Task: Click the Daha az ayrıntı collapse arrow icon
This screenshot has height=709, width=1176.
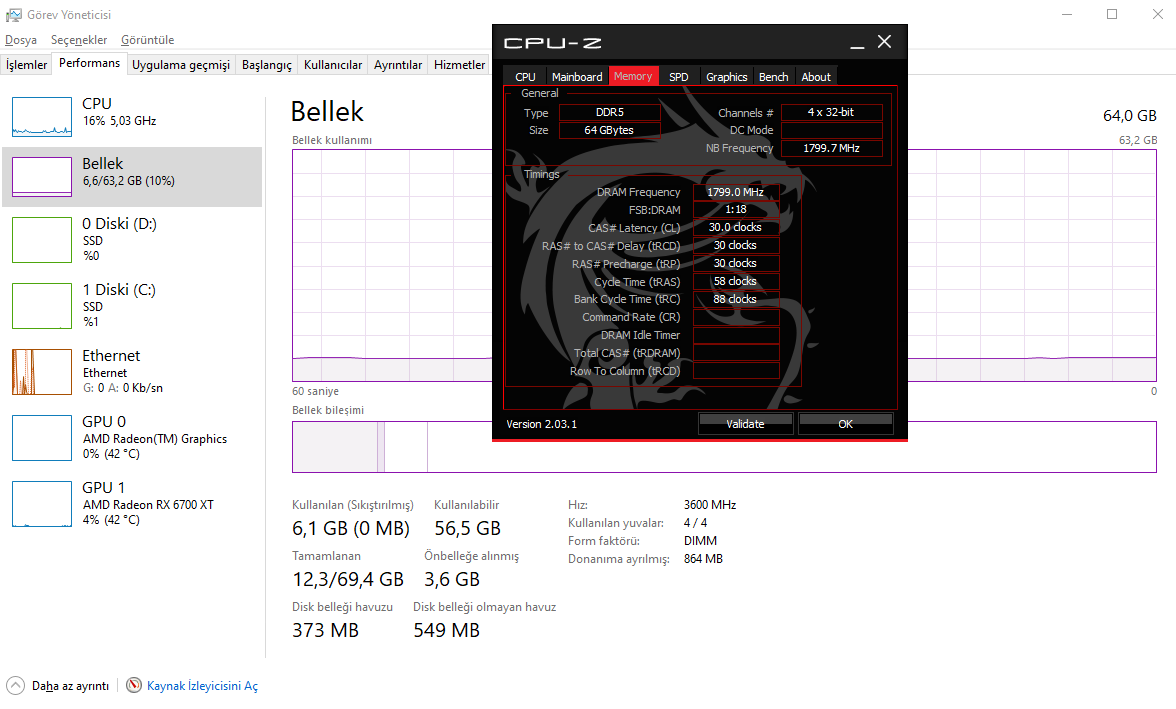Action: point(15,686)
